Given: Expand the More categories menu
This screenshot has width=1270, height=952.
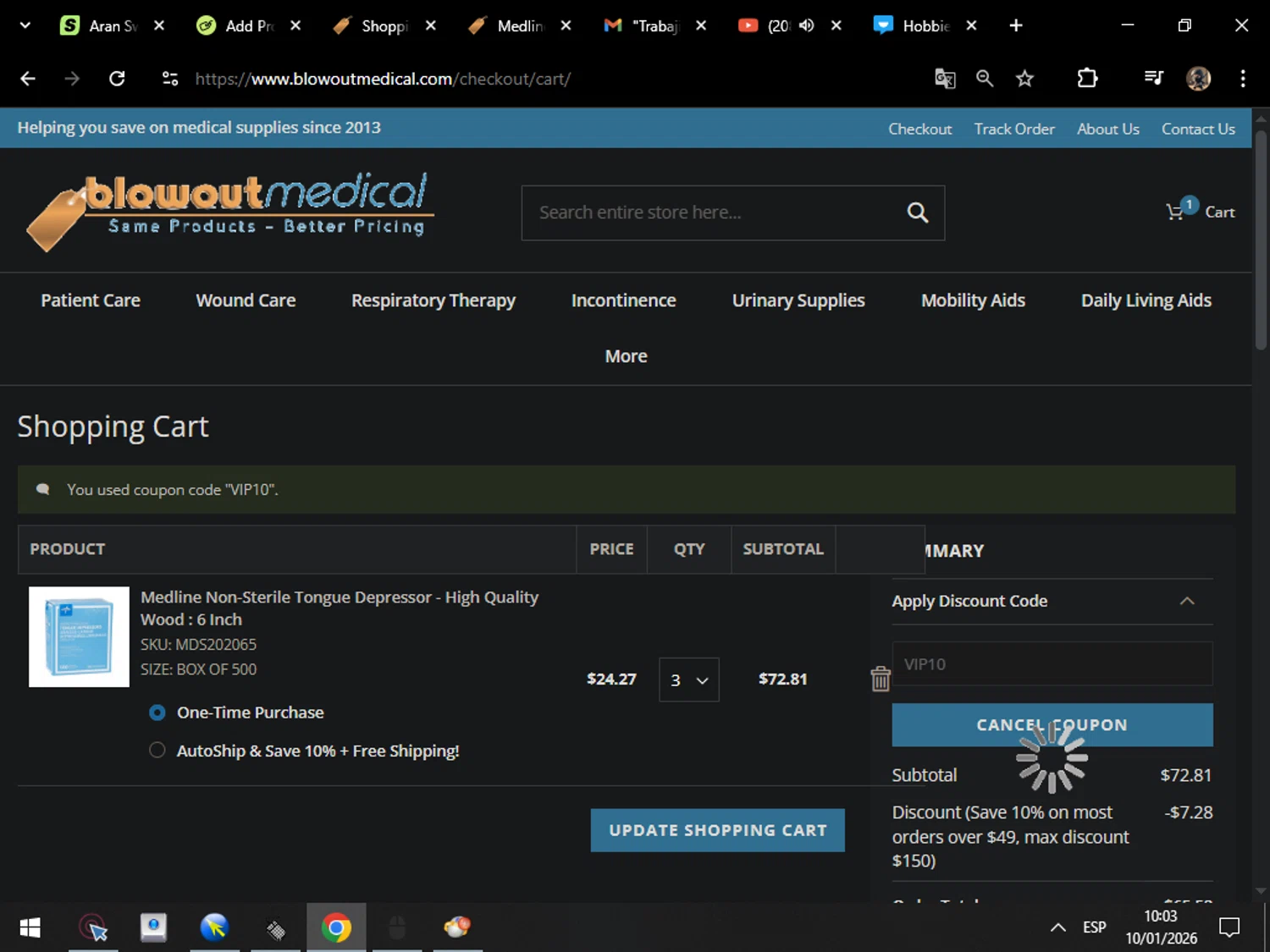Looking at the screenshot, I should (627, 356).
